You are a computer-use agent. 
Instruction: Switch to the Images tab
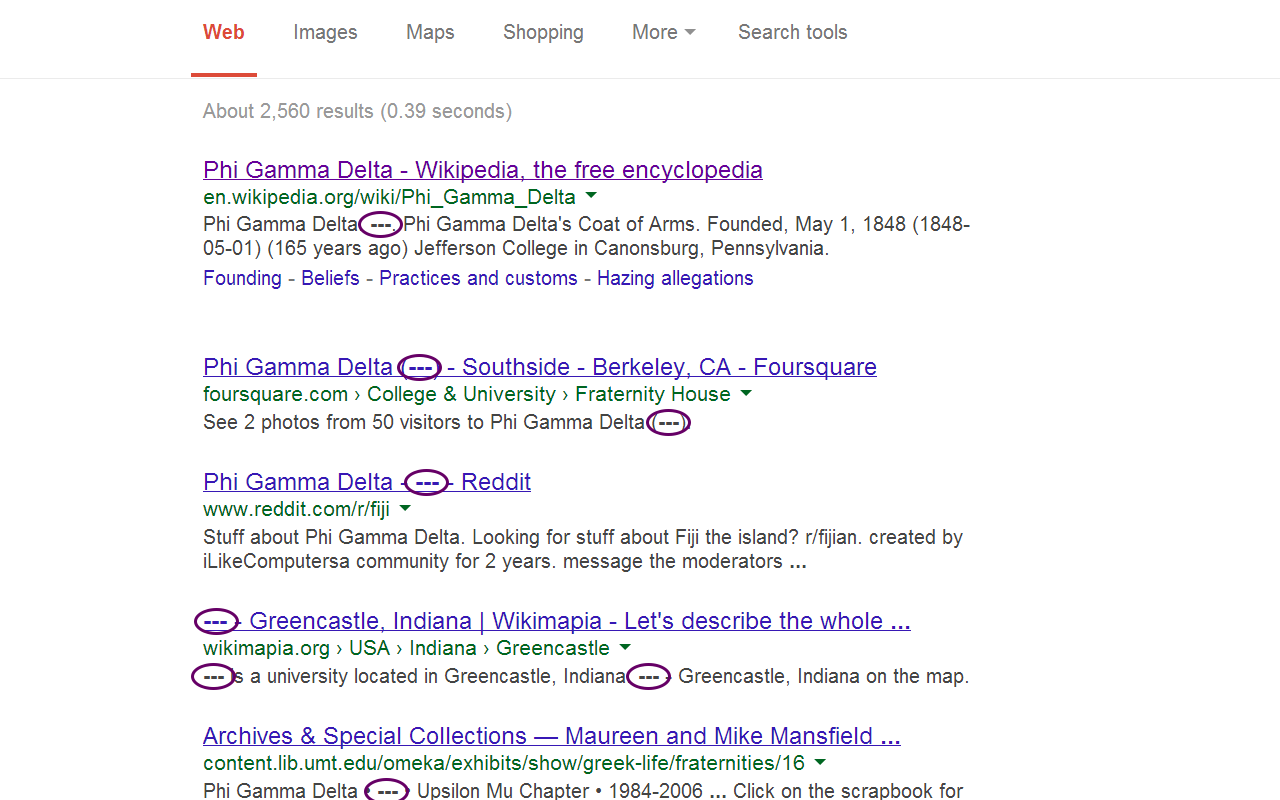(324, 32)
